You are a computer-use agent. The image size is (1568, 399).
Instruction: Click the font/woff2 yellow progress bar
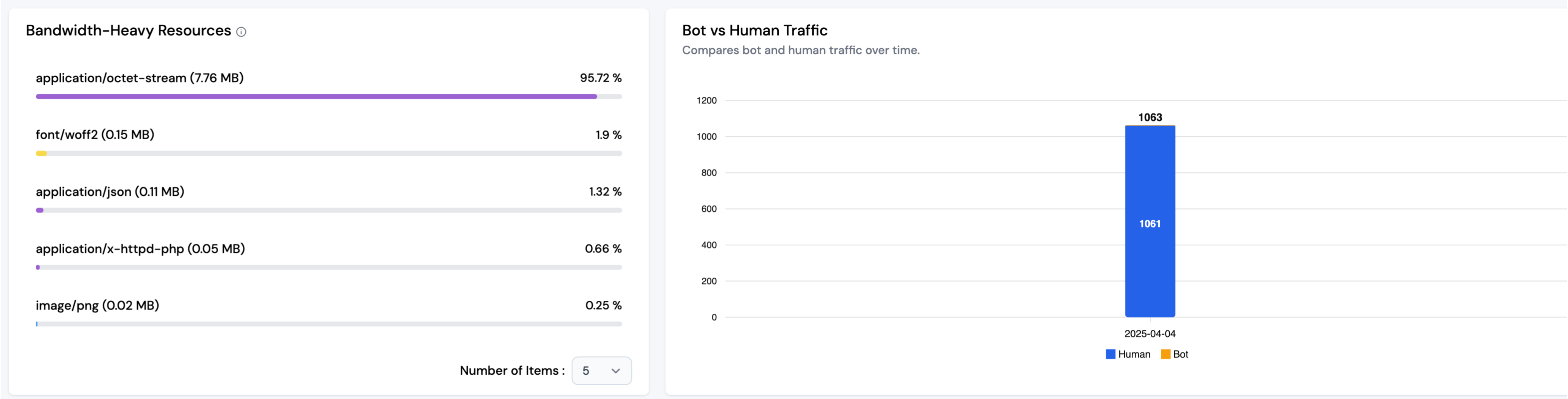(x=41, y=153)
